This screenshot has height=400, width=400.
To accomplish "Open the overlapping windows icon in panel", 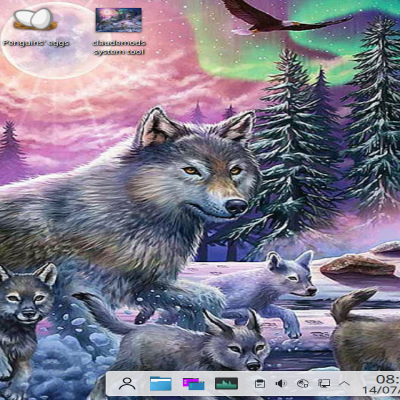I will tap(193, 384).
